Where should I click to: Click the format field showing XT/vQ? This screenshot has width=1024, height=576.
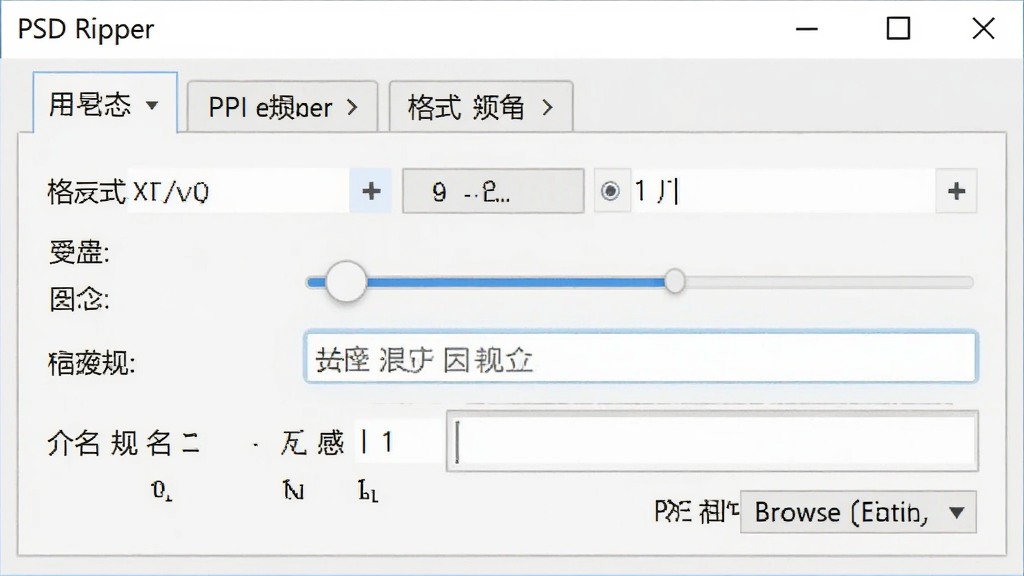point(238,191)
